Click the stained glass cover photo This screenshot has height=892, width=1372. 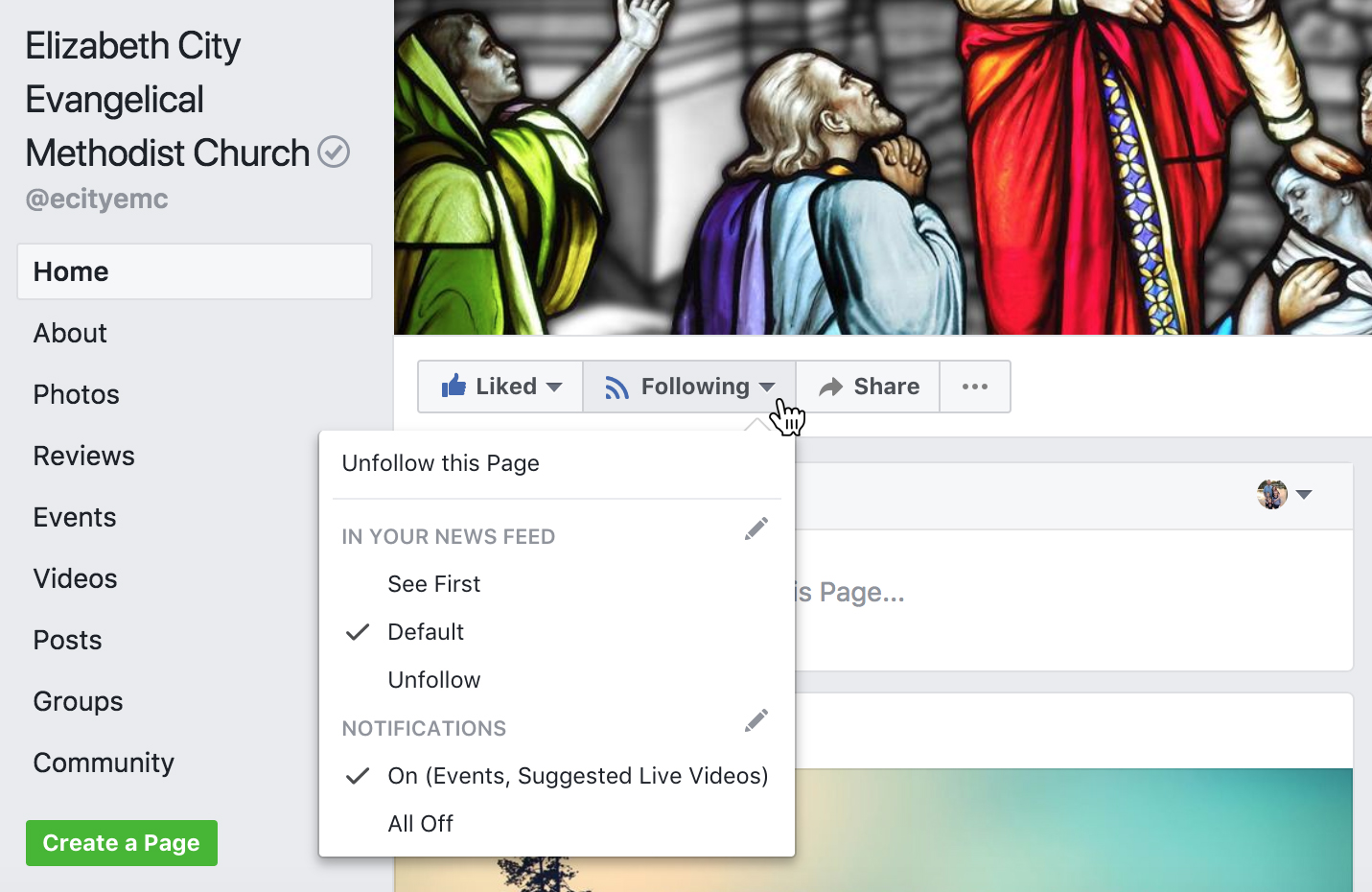coord(883,167)
